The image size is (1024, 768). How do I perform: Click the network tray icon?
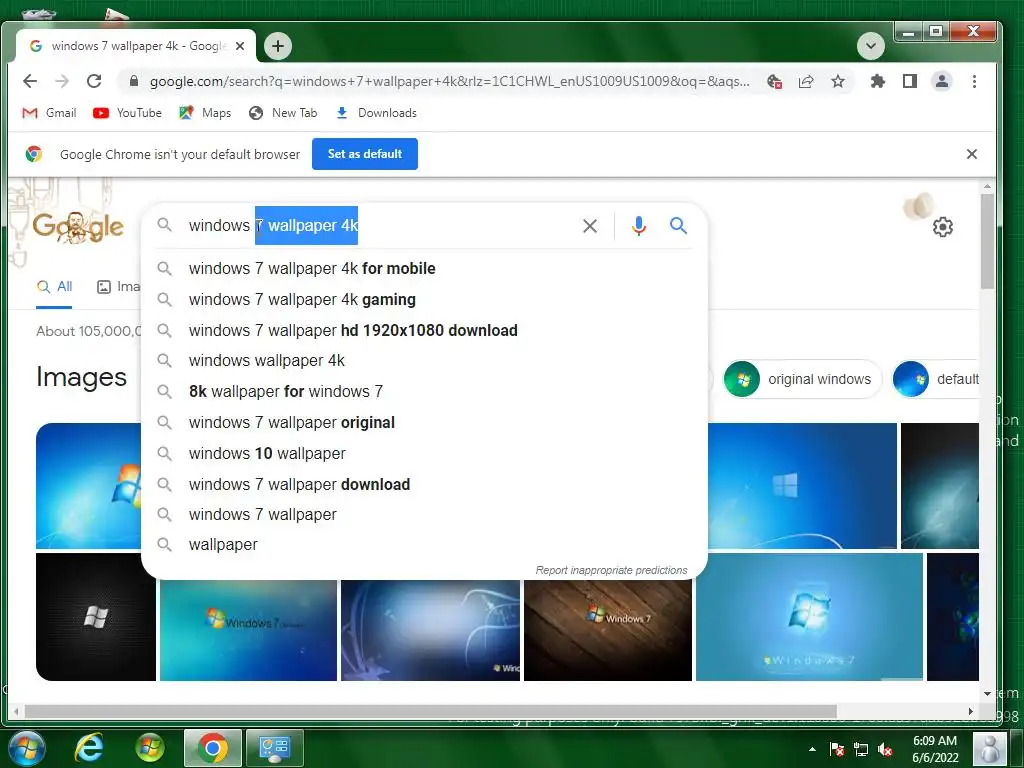[861, 750]
